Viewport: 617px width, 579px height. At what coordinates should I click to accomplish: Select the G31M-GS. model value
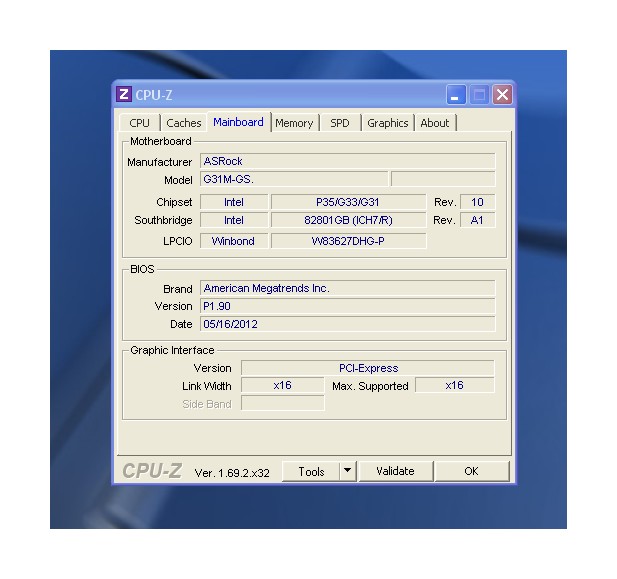tap(294, 179)
